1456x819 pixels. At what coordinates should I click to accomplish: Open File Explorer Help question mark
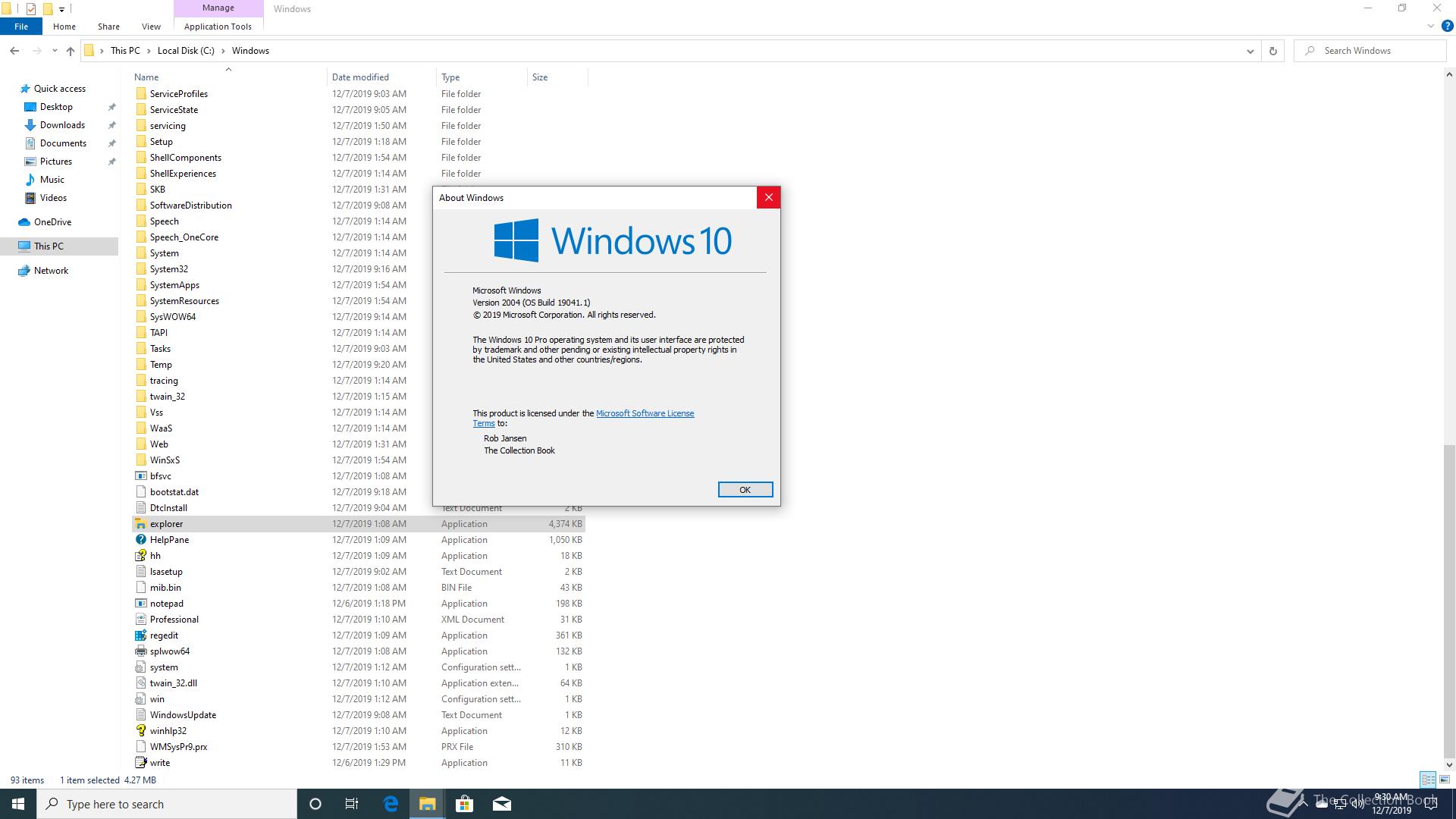[1447, 26]
